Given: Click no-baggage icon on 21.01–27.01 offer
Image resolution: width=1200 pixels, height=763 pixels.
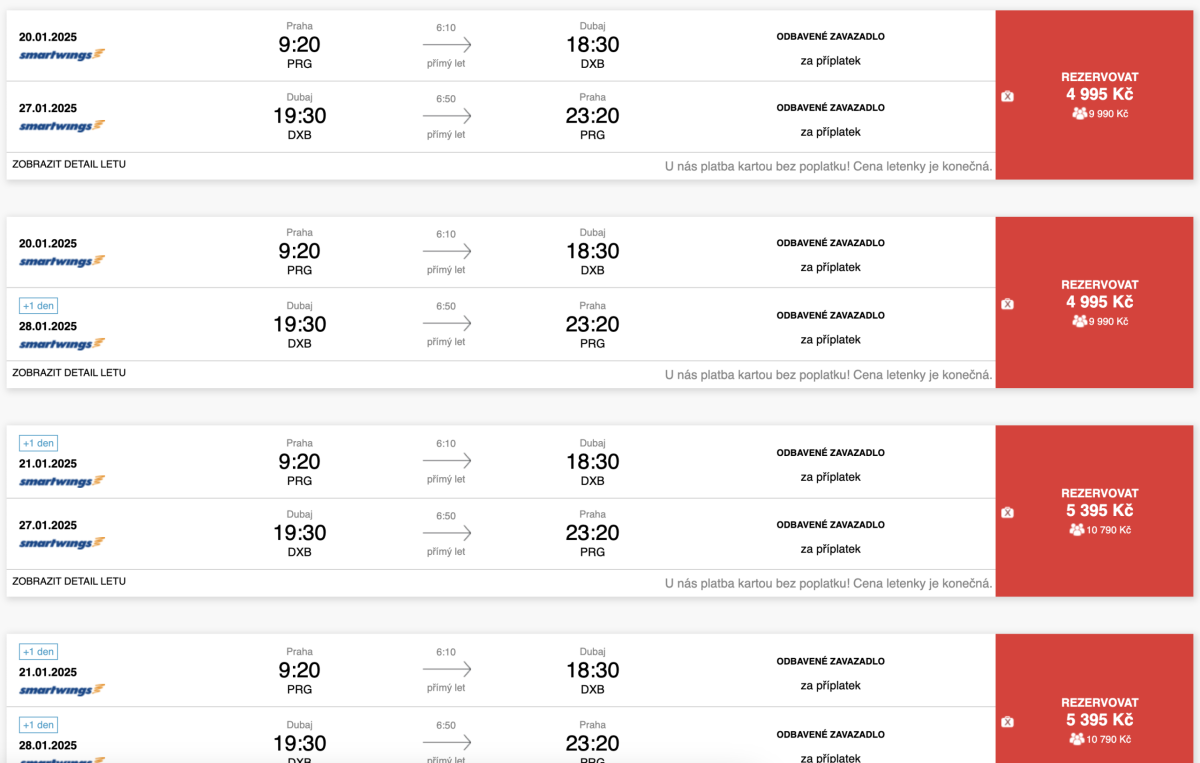Looking at the screenshot, I should [x=1007, y=513].
